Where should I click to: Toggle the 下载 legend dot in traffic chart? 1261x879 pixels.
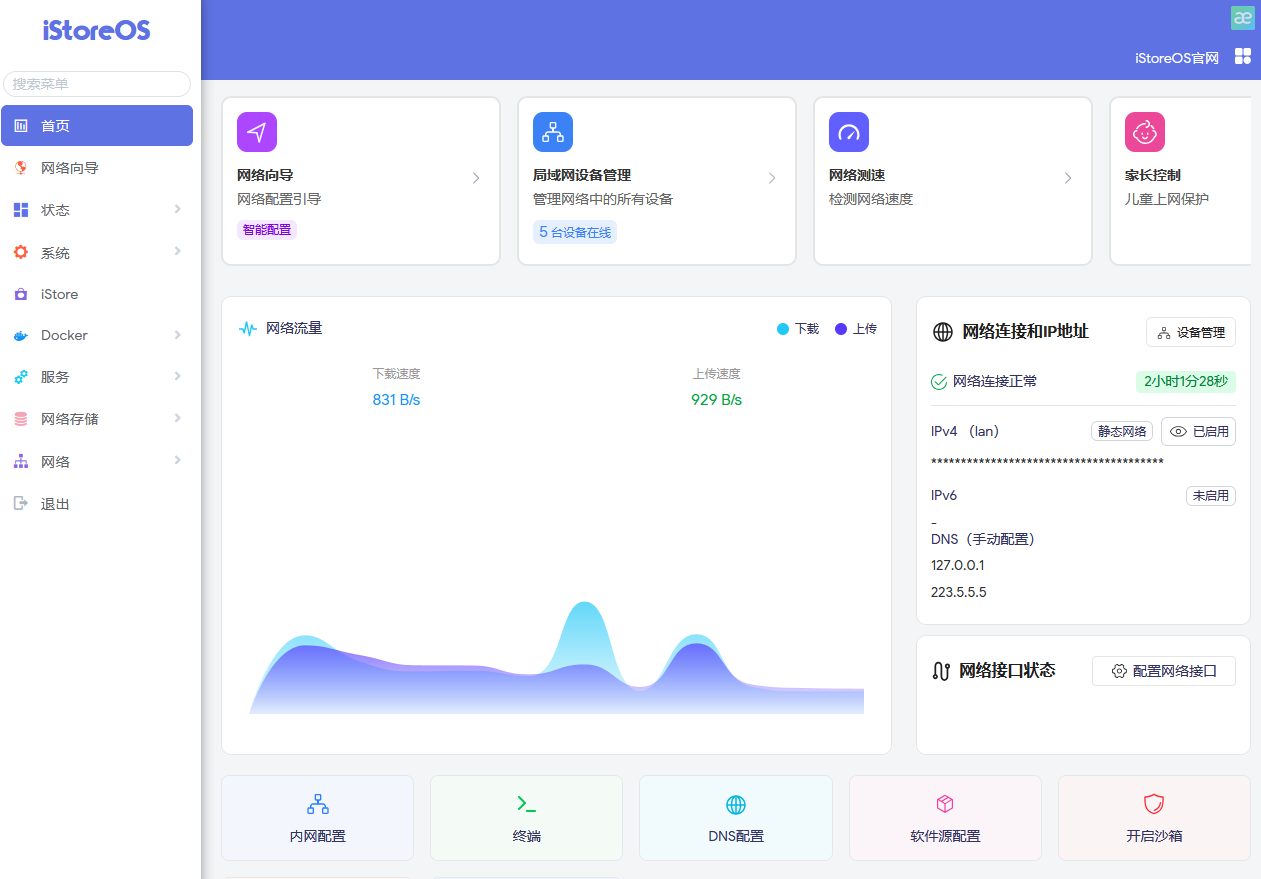783,329
